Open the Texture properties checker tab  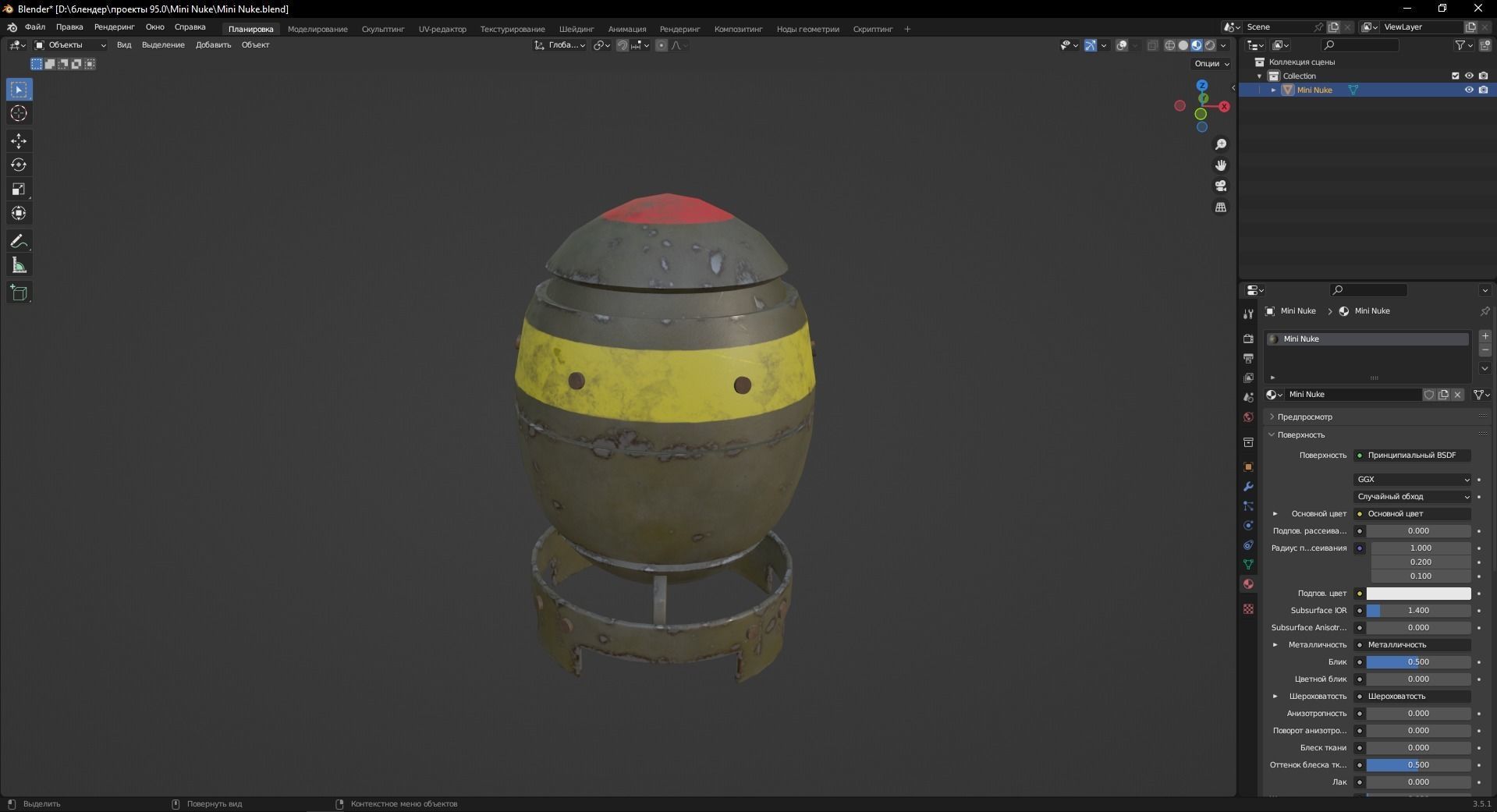click(x=1248, y=608)
